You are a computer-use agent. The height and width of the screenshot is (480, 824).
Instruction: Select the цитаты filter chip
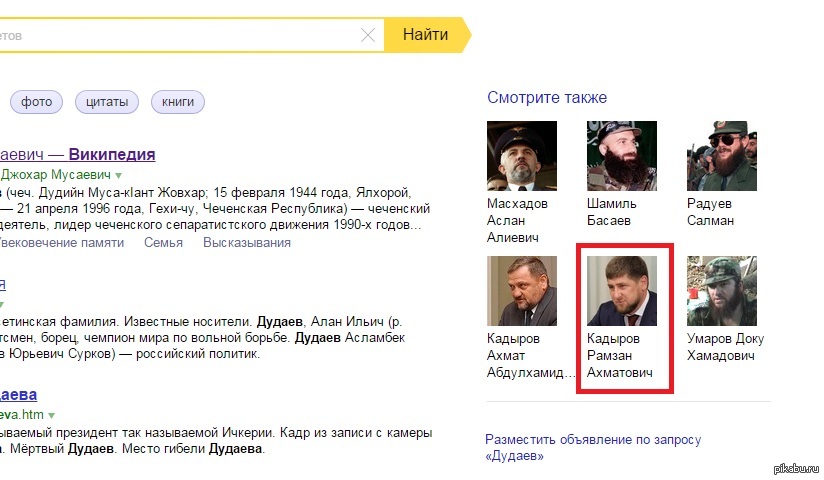coord(107,102)
